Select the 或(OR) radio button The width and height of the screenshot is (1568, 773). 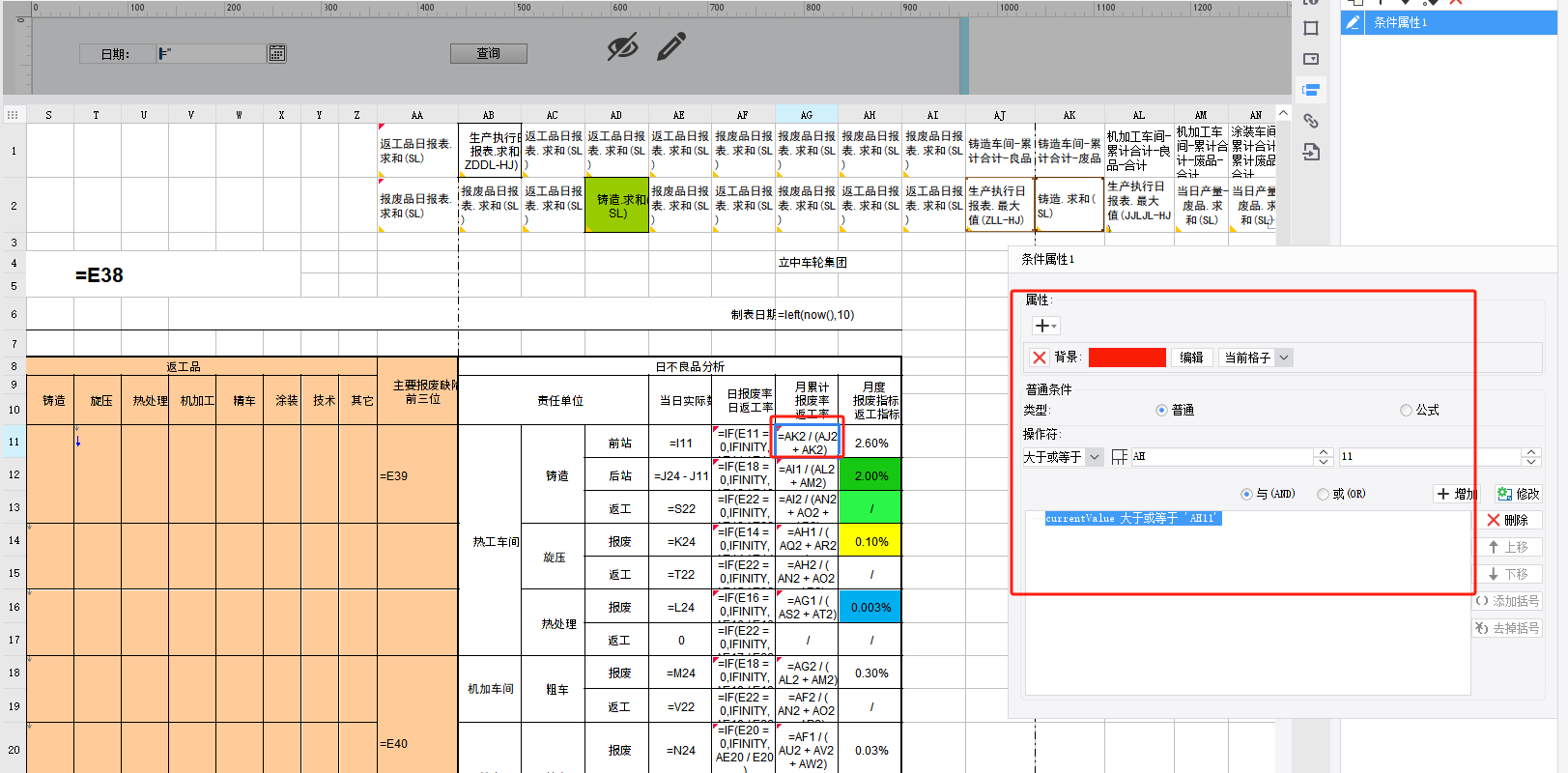1323,495
